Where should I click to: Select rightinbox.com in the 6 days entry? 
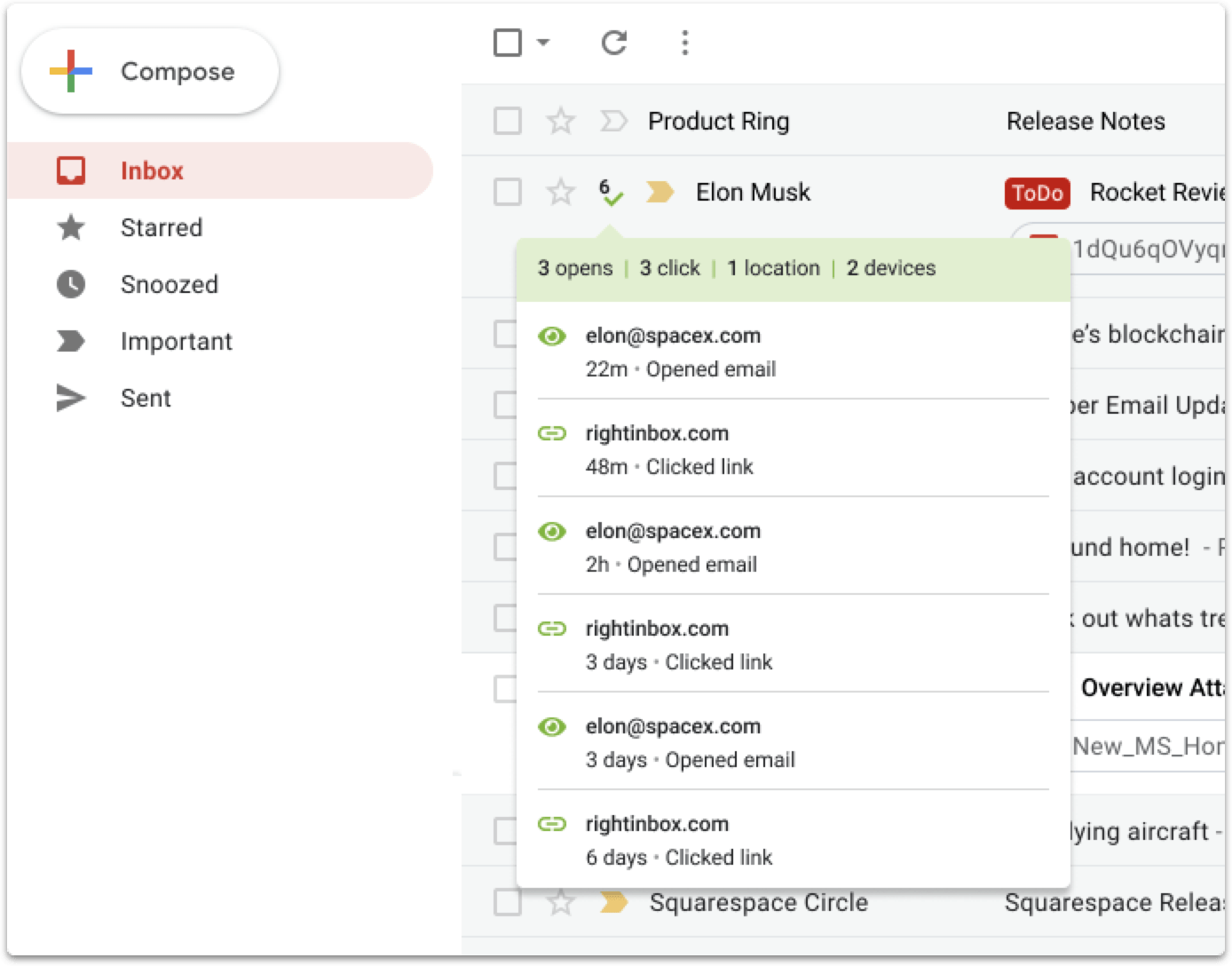pyautogui.click(x=657, y=824)
